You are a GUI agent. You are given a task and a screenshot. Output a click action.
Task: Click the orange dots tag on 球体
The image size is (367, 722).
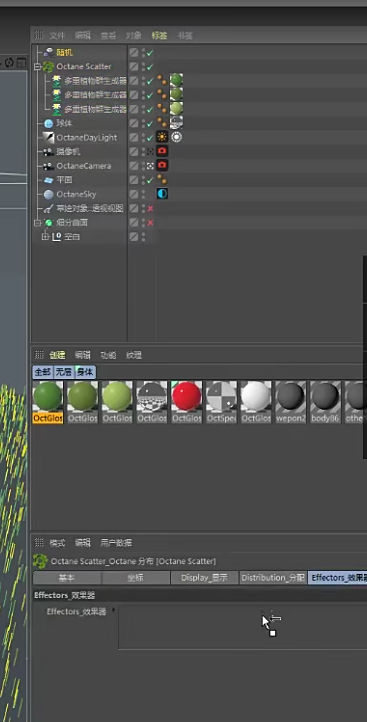pyautogui.click(x=162, y=122)
